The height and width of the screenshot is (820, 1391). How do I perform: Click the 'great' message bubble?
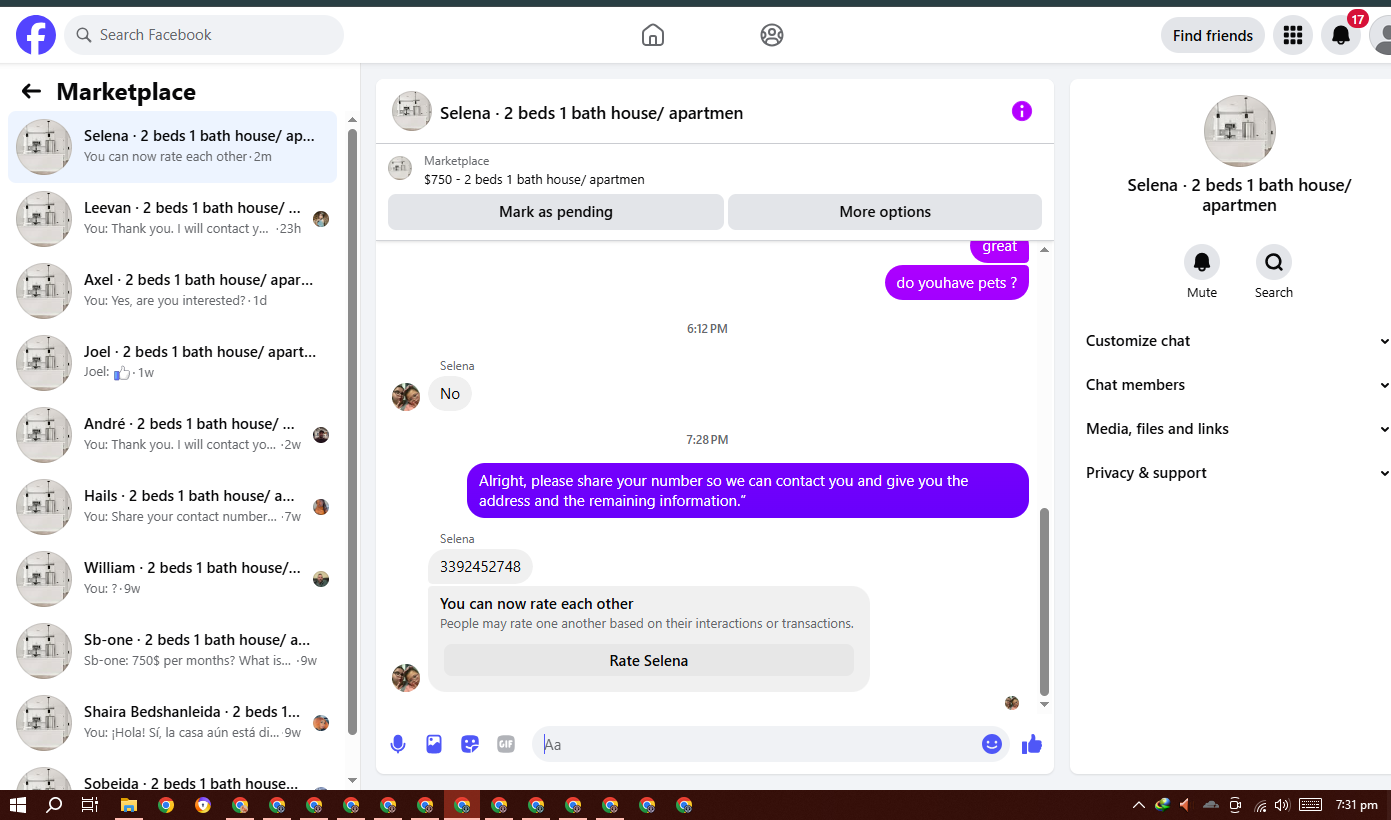tap(999, 248)
